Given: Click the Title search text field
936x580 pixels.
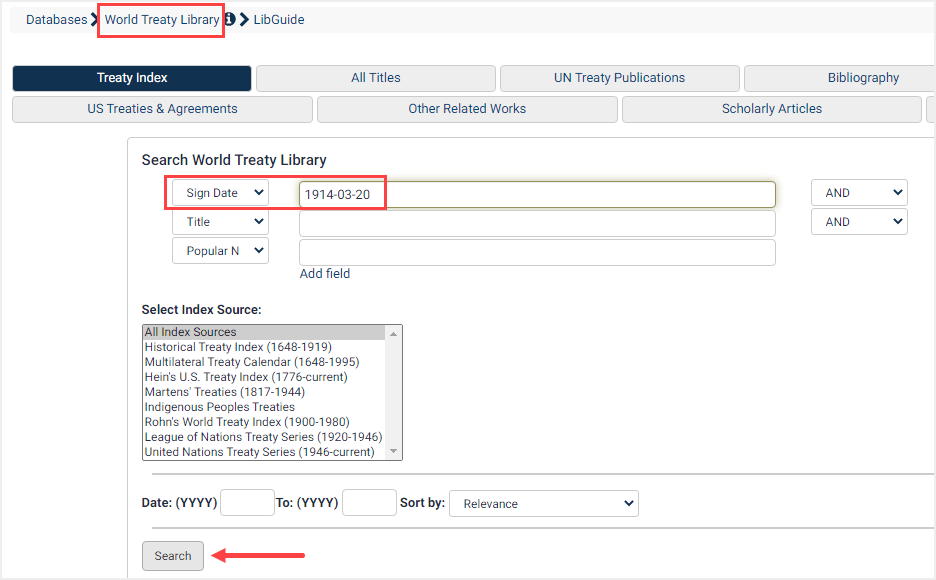Looking at the screenshot, I should [x=537, y=224].
